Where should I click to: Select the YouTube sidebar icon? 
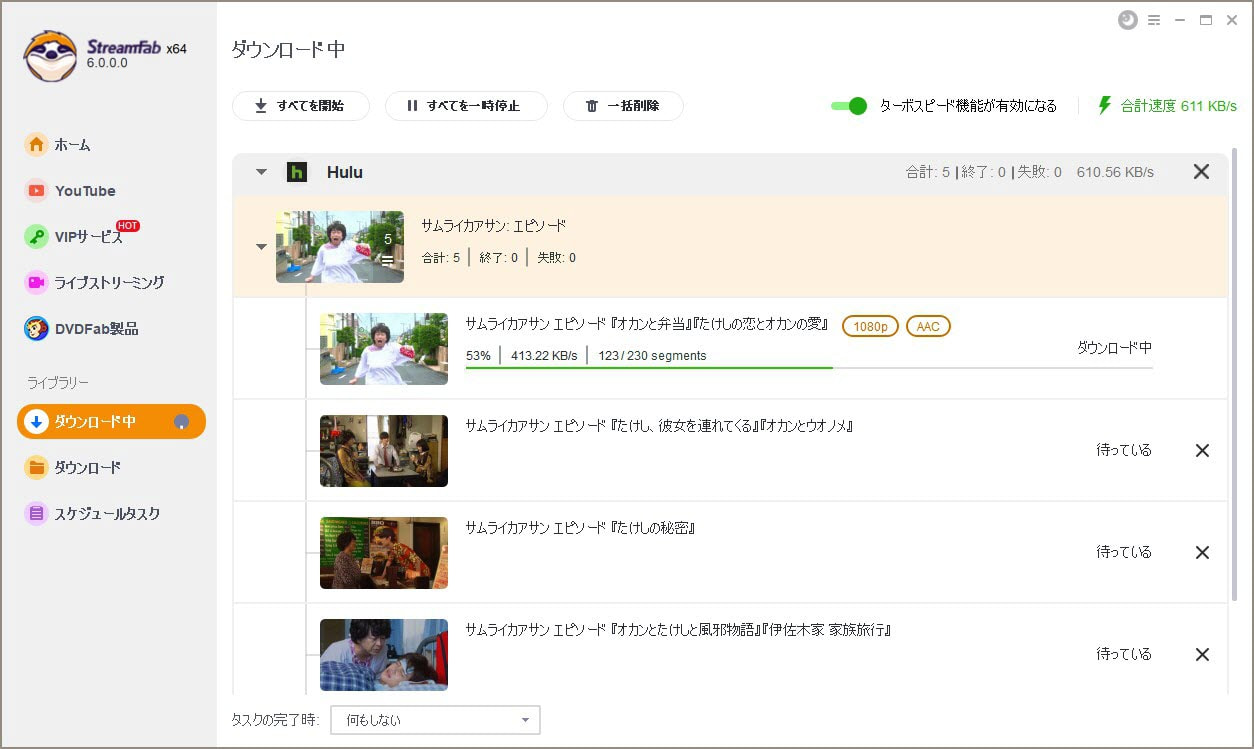[36, 190]
